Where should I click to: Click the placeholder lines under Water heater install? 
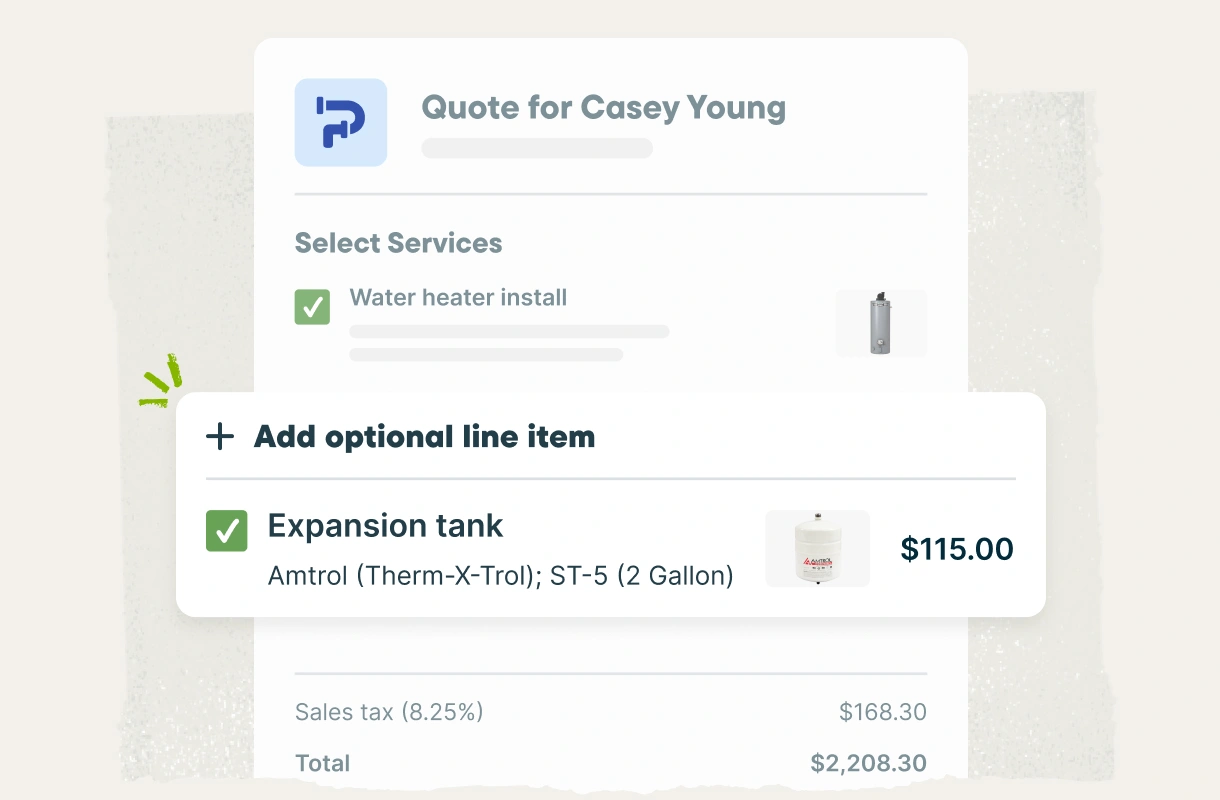[x=508, y=342]
